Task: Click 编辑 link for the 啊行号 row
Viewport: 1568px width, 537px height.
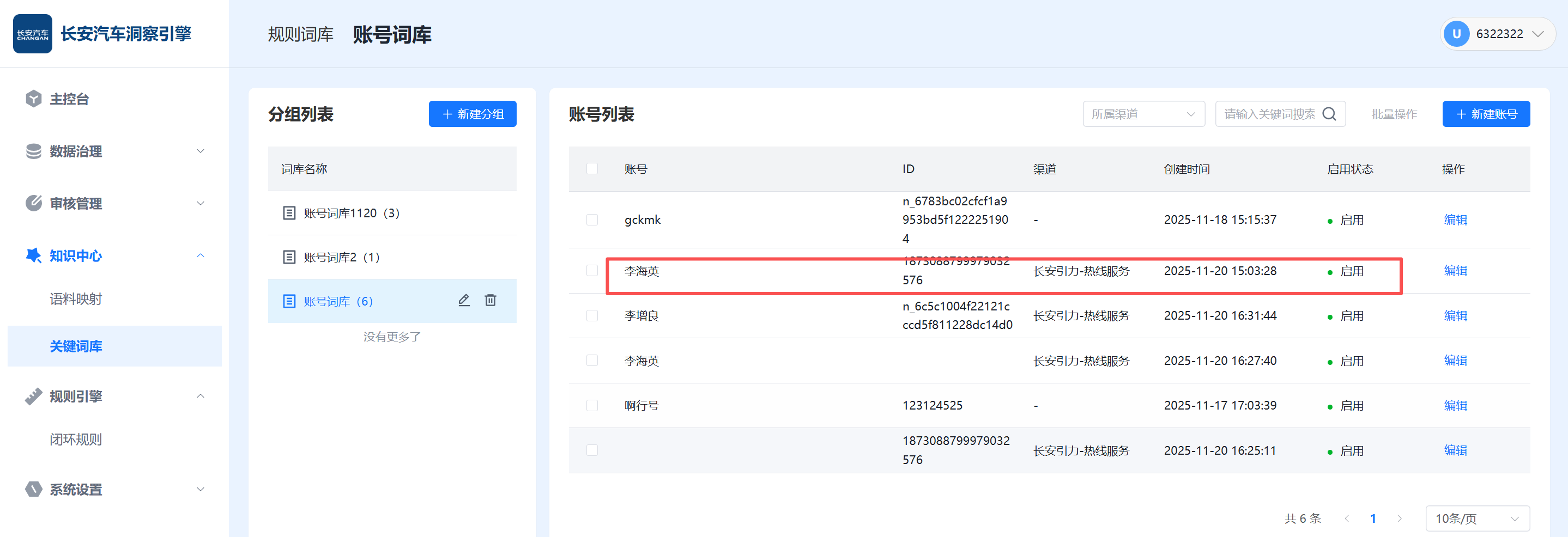Action: (1455, 406)
